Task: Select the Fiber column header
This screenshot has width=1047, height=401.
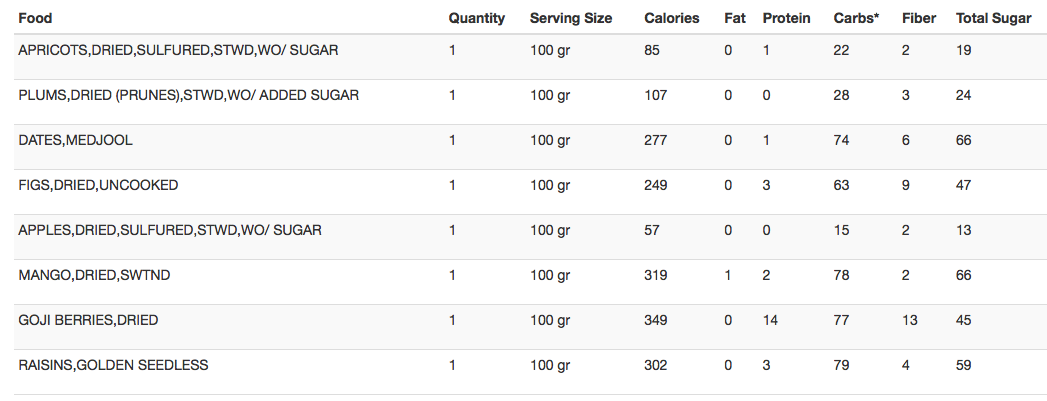Action: tap(919, 19)
